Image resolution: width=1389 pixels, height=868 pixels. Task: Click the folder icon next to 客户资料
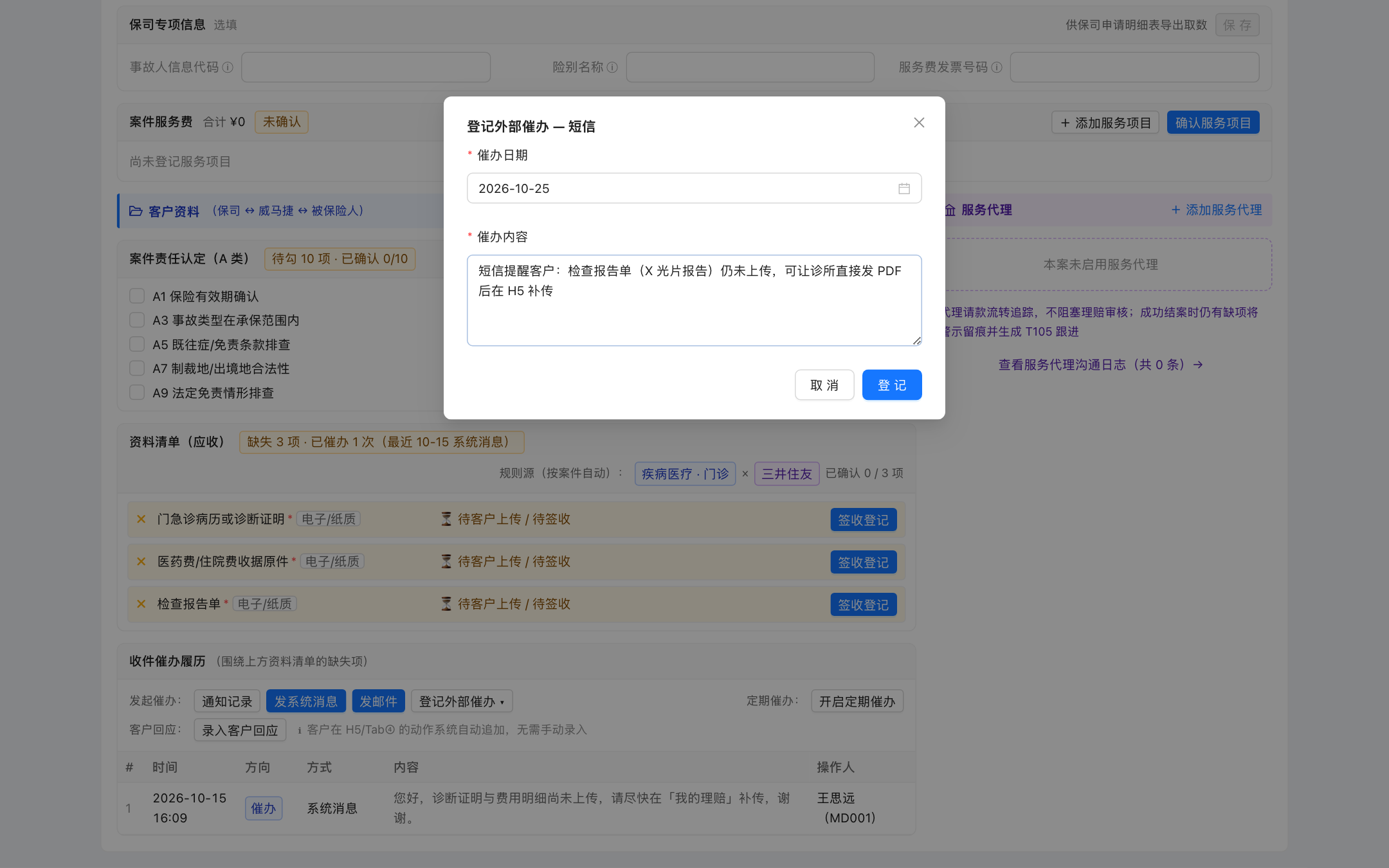tap(136, 211)
